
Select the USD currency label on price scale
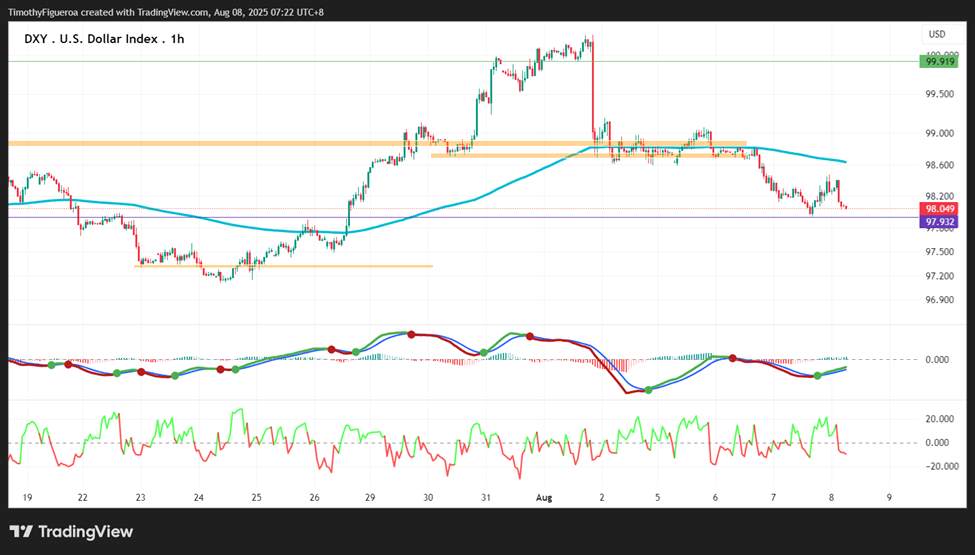937,34
